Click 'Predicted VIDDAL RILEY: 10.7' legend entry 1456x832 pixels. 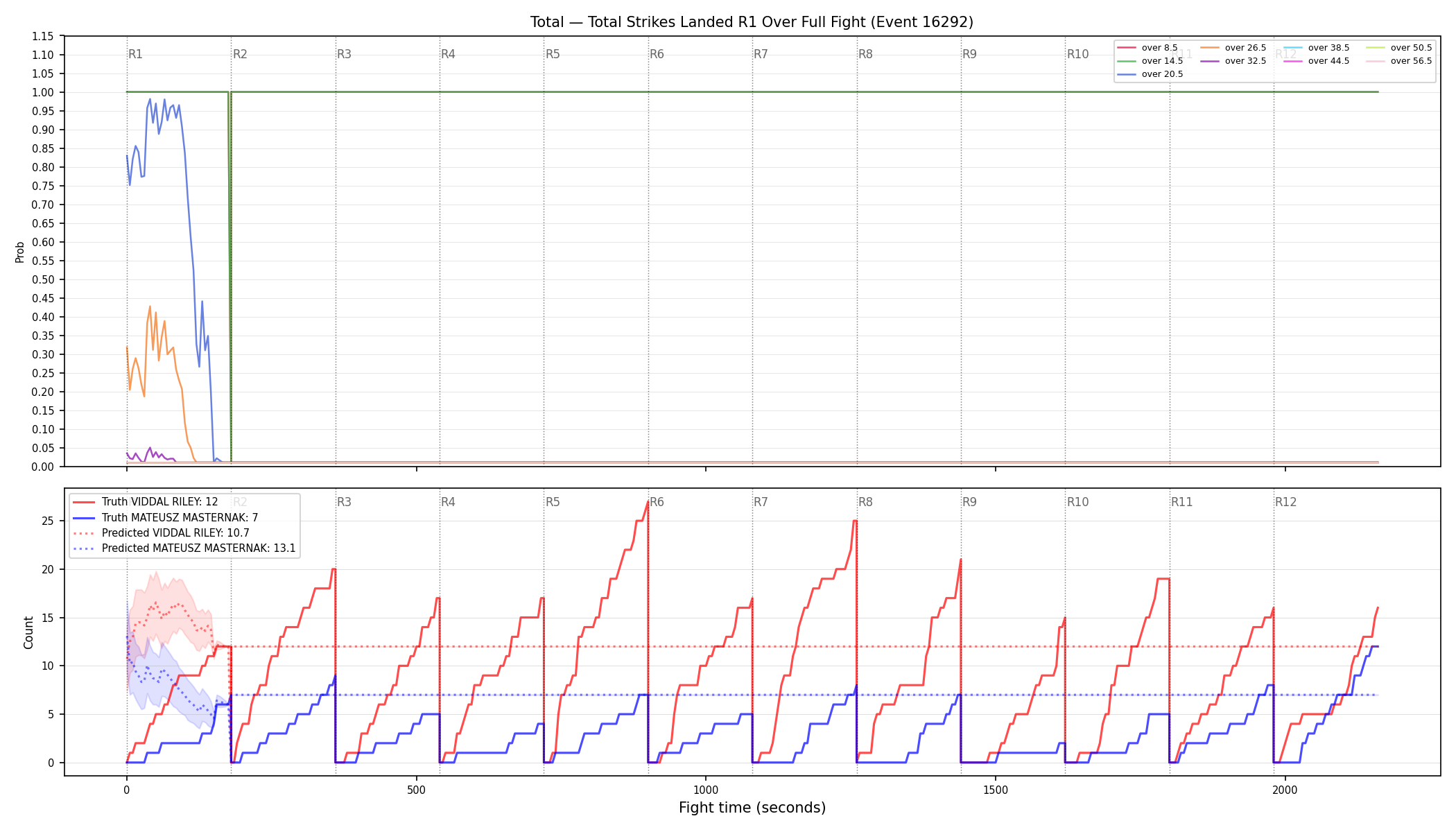coord(175,533)
